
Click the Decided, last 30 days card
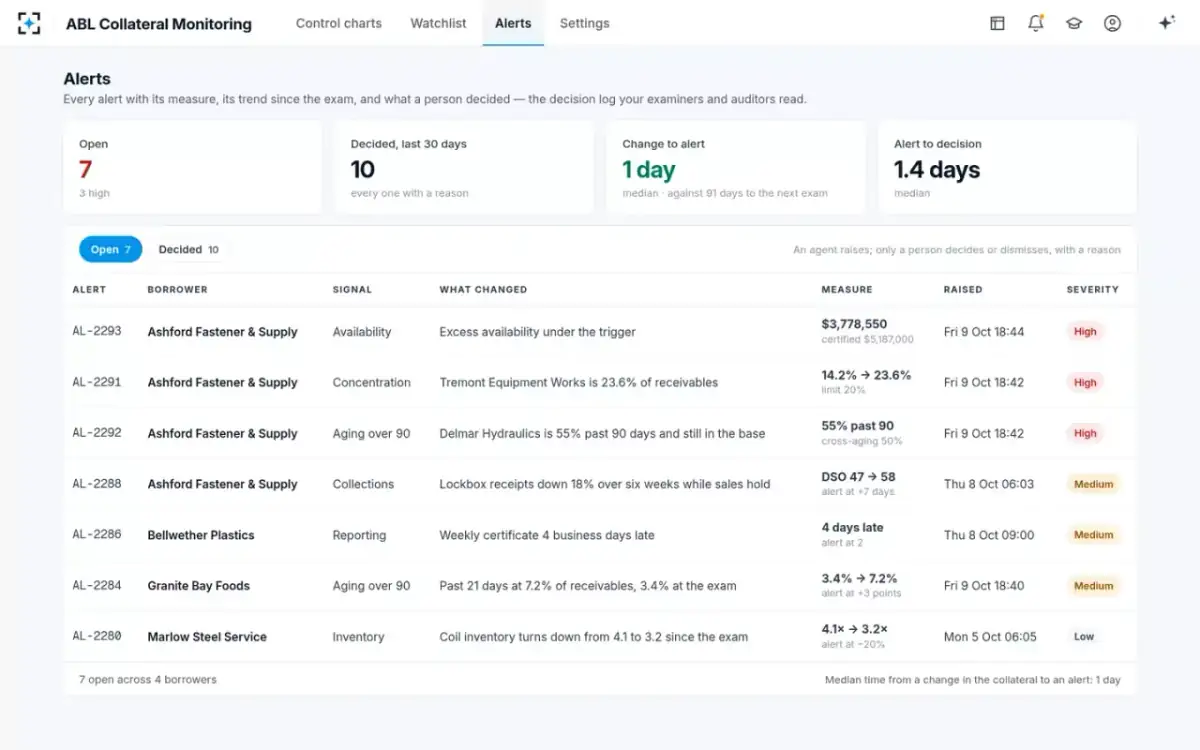[x=464, y=167]
